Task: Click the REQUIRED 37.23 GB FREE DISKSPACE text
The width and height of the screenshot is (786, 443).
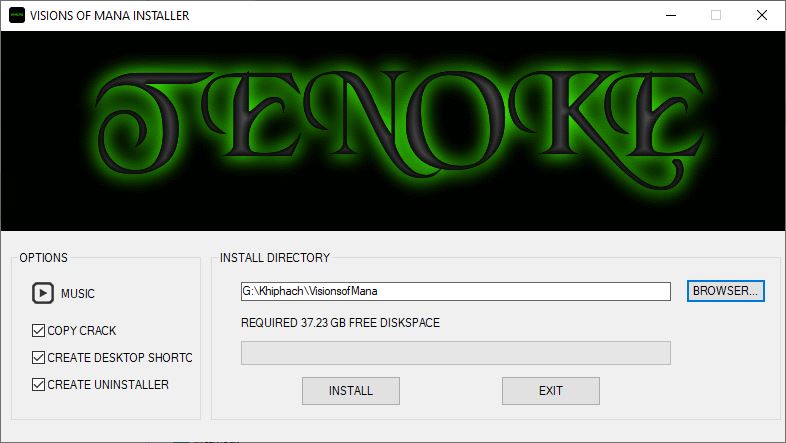Action: tap(340, 322)
